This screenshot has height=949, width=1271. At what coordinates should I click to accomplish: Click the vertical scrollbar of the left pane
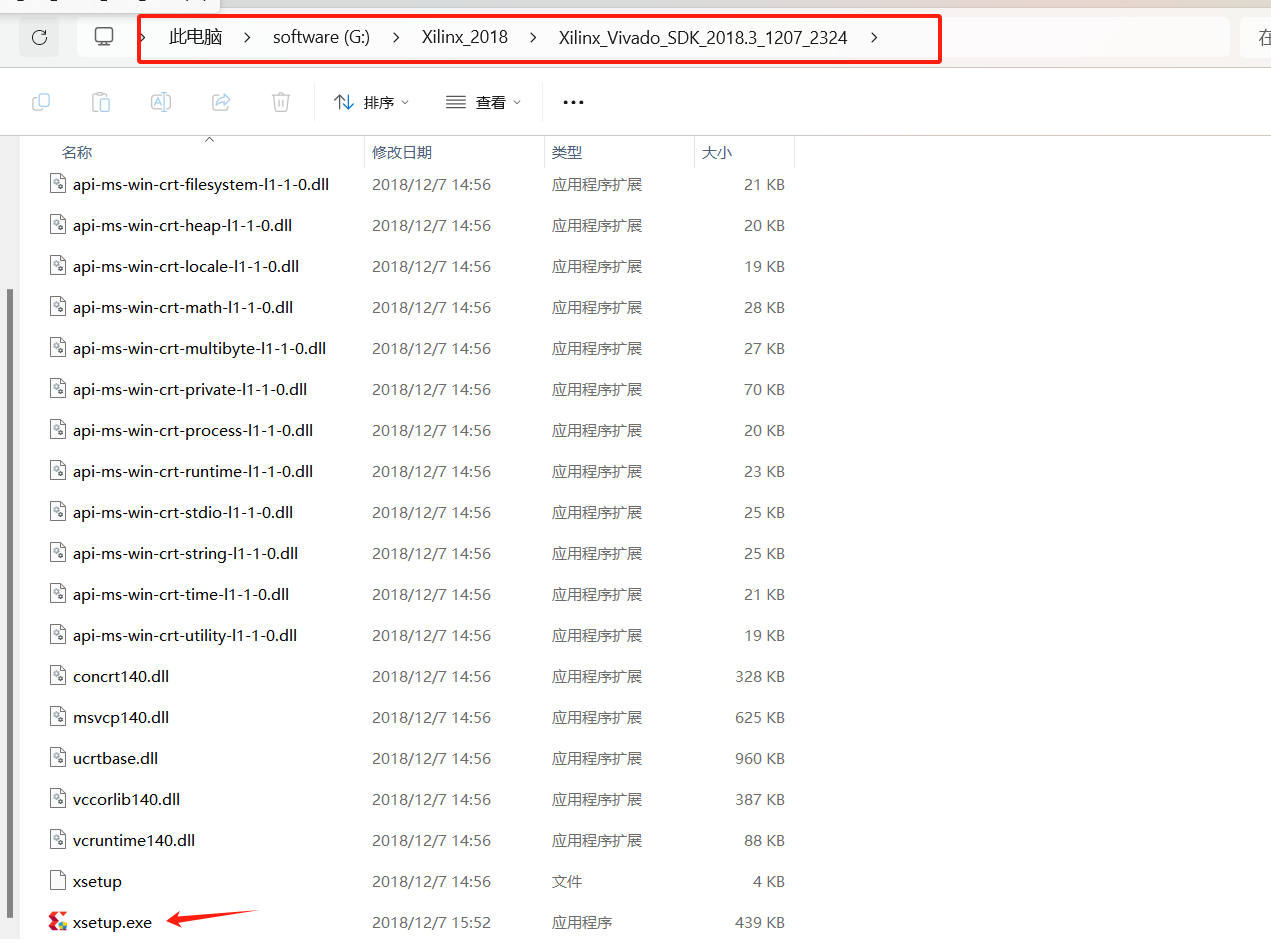tap(10, 605)
